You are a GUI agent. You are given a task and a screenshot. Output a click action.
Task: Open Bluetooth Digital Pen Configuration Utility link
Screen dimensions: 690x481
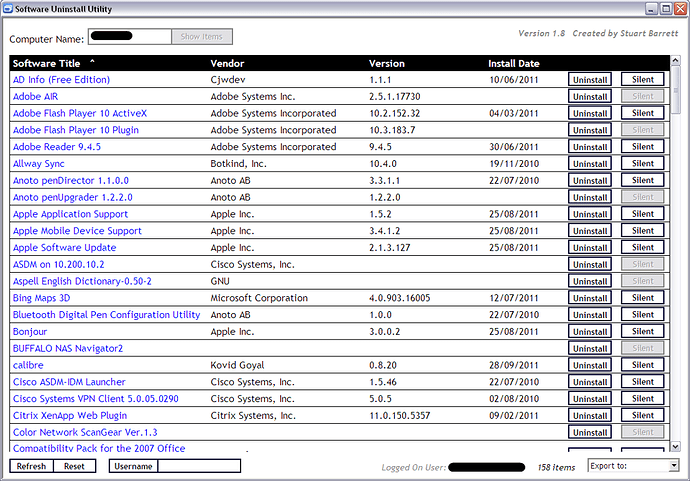(x=106, y=315)
